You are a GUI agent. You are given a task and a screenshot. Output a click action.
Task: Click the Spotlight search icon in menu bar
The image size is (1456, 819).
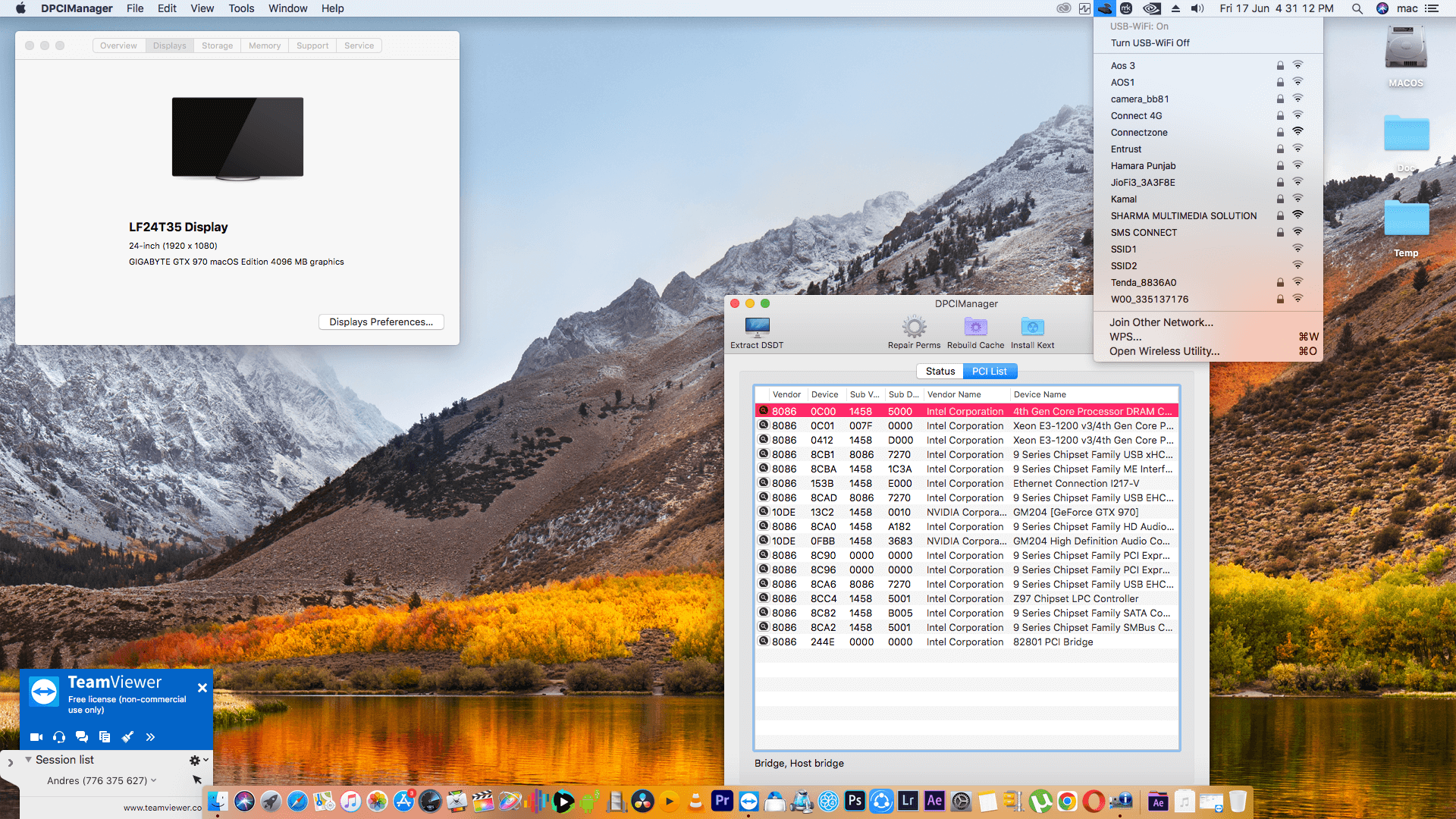tap(1357, 8)
